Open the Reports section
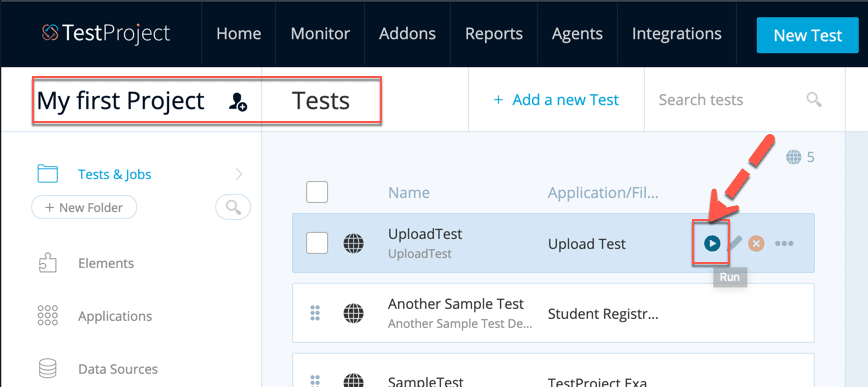 [494, 34]
